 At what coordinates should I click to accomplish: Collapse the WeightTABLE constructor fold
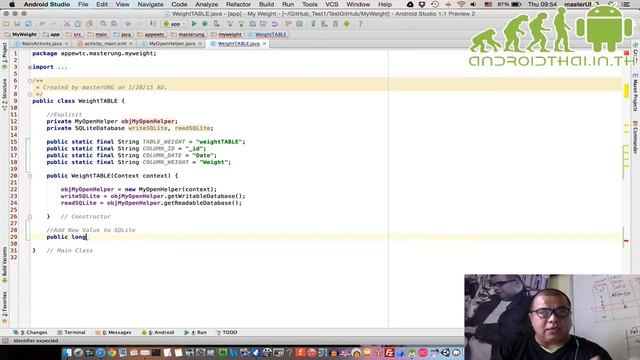pos(30,176)
